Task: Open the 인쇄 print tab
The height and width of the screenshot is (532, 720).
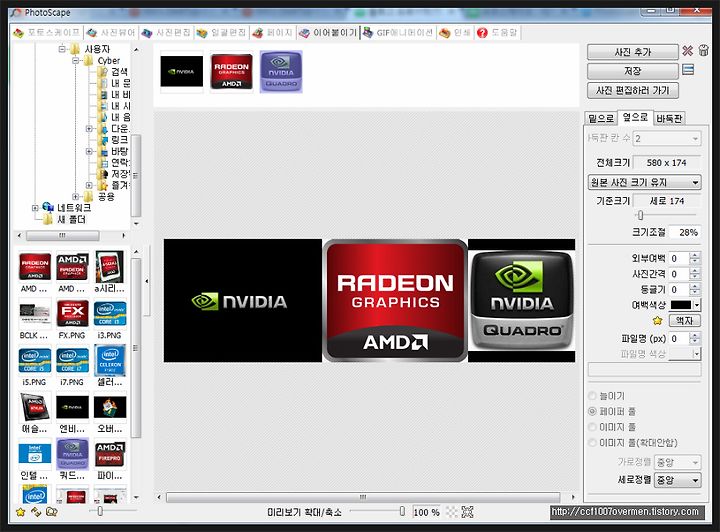Action: [x=455, y=33]
